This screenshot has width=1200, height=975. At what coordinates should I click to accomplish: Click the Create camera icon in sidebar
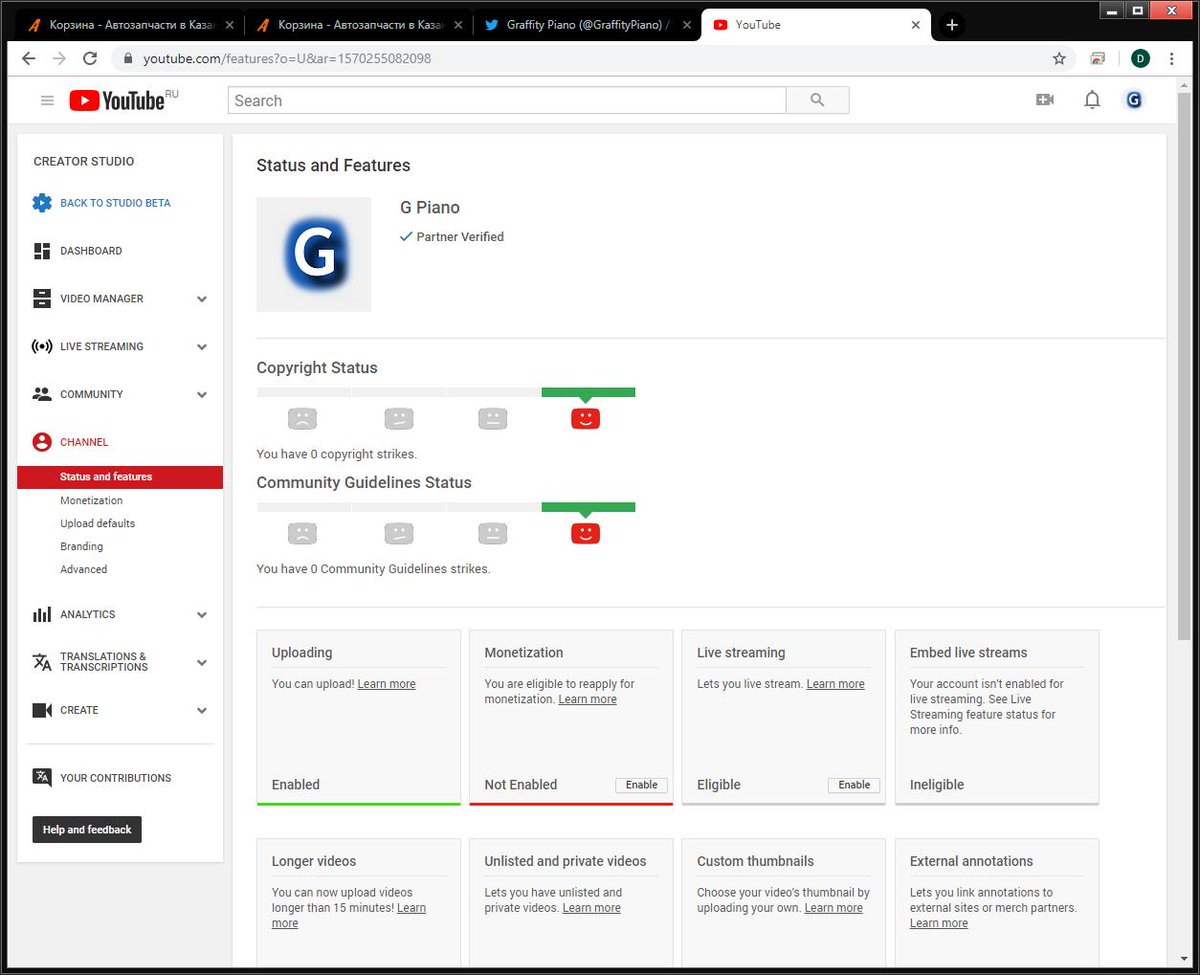[42, 710]
